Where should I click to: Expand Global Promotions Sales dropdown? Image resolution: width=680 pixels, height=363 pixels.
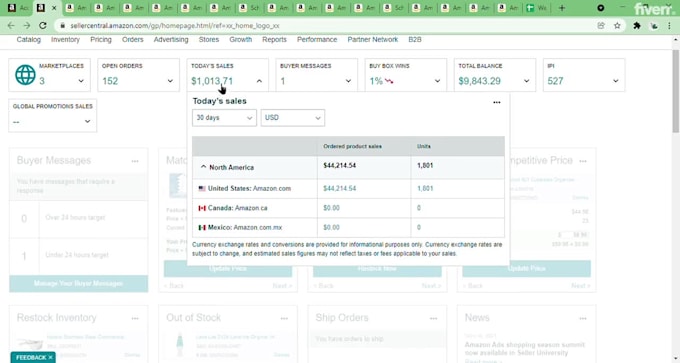(87, 121)
